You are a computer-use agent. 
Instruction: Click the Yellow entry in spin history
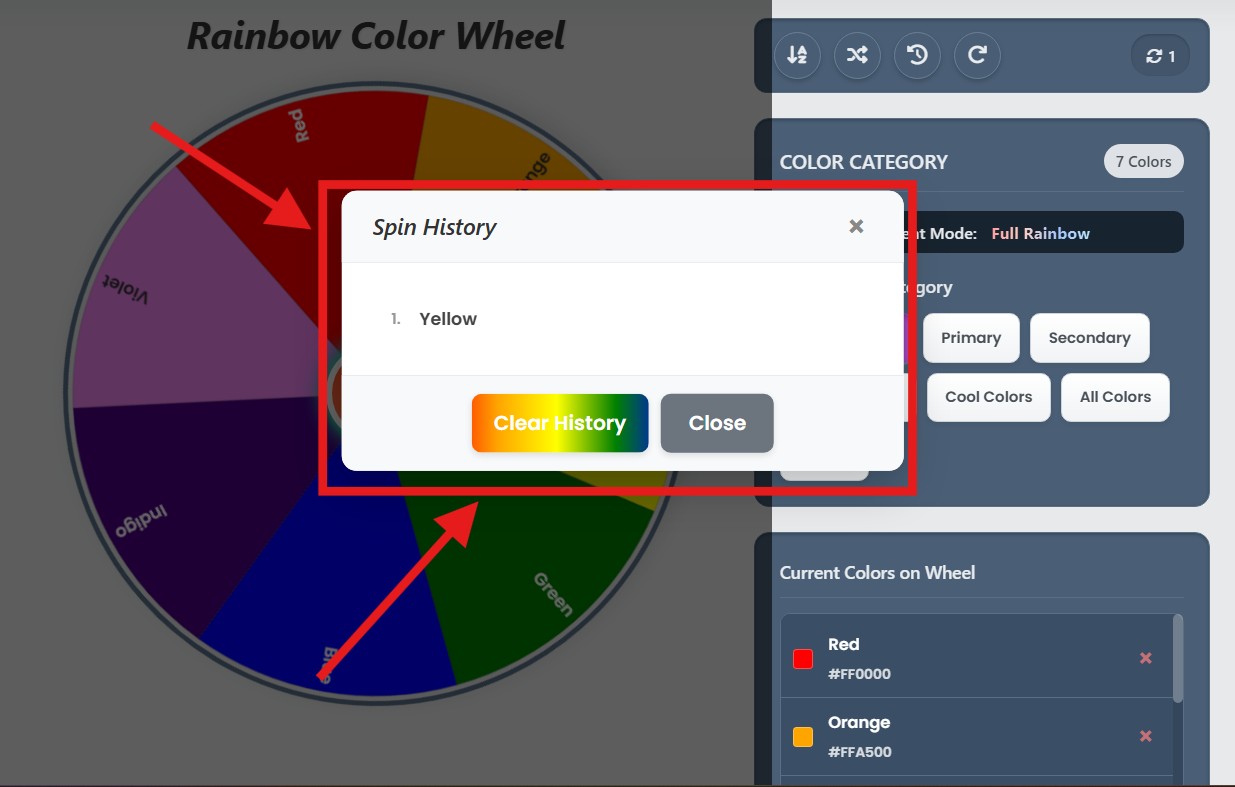(x=448, y=319)
